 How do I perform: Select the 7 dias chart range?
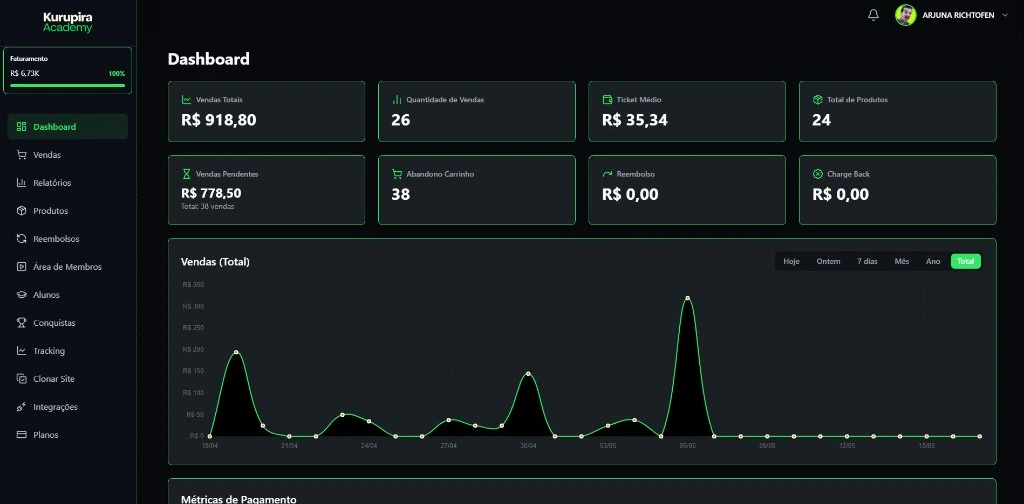tap(867, 261)
